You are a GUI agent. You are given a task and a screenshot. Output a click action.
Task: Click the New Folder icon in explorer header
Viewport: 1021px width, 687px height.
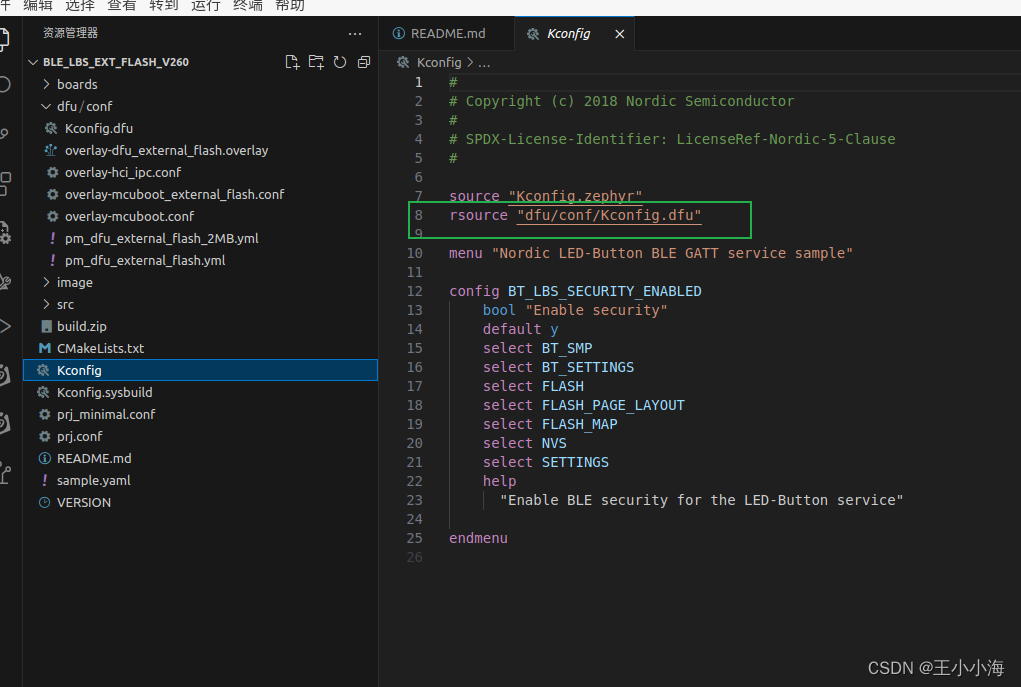tap(316, 62)
